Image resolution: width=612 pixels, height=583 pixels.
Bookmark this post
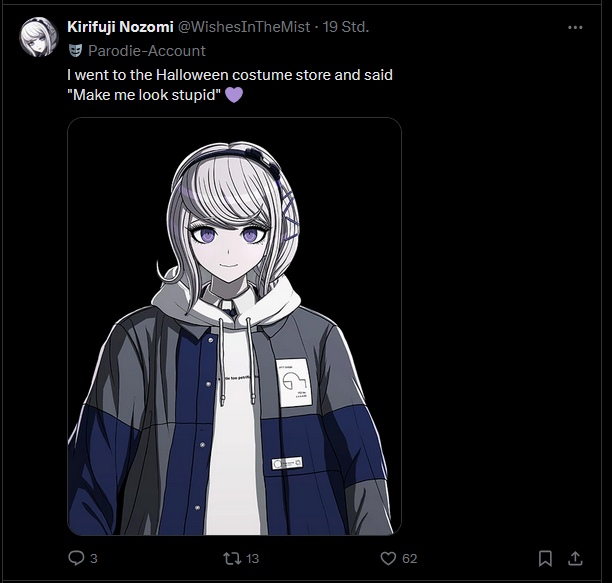click(x=545, y=558)
